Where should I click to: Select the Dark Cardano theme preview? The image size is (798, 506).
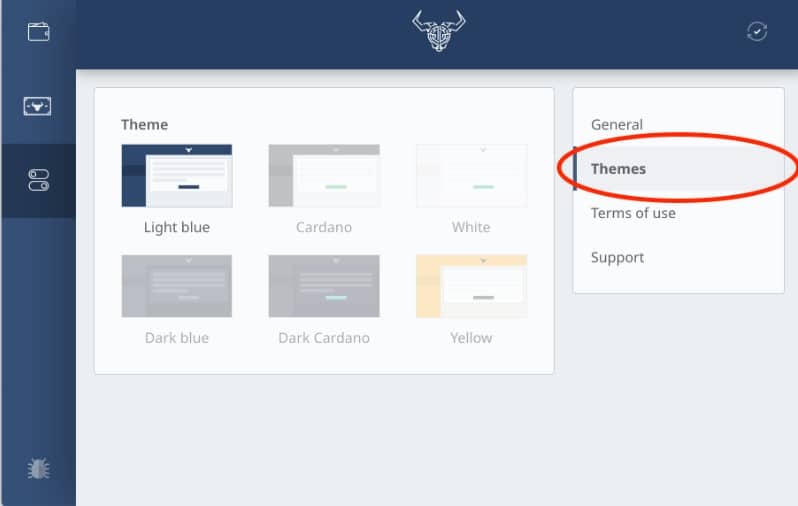point(324,286)
